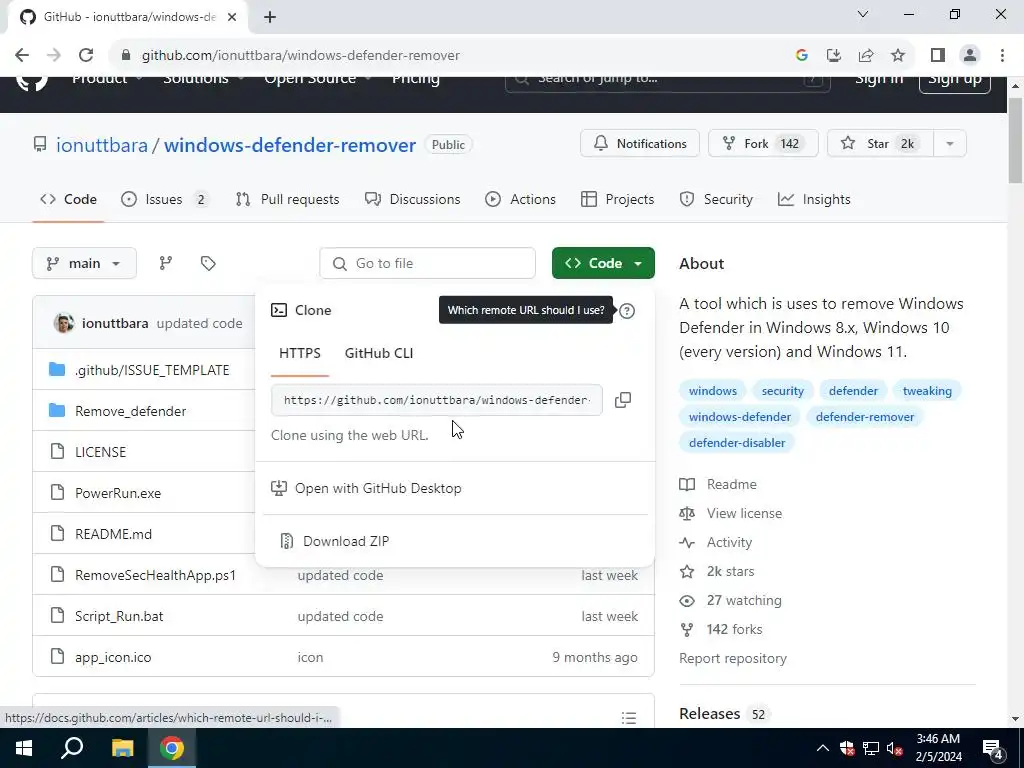Click the muted volume tray icon
1024x768 pixels.
(895, 748)
